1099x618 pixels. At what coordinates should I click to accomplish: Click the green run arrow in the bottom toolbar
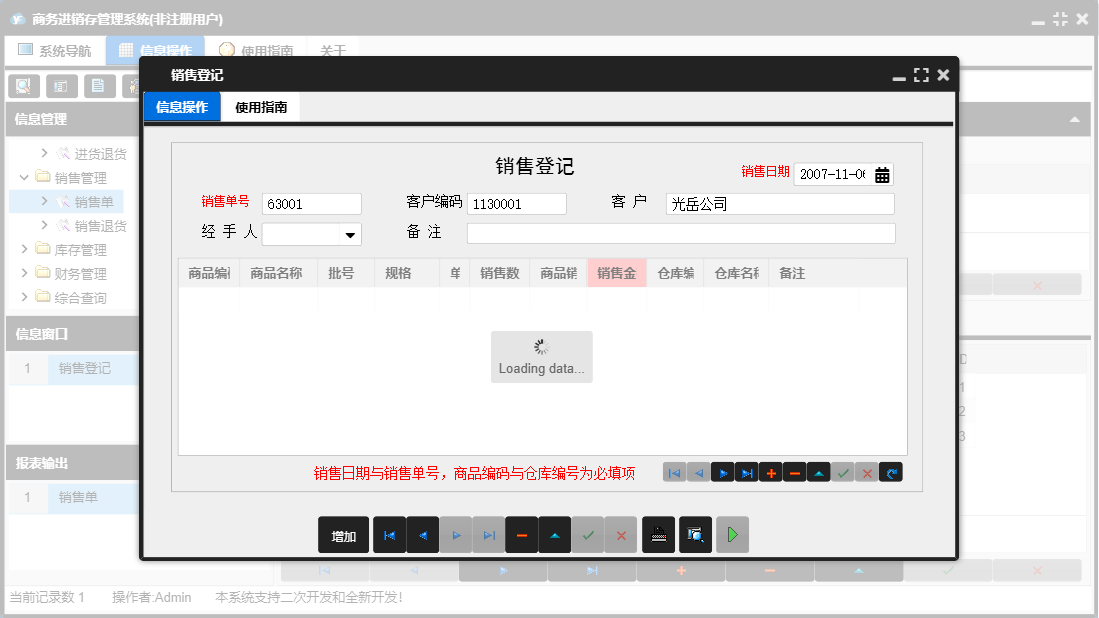coord(731,534)
